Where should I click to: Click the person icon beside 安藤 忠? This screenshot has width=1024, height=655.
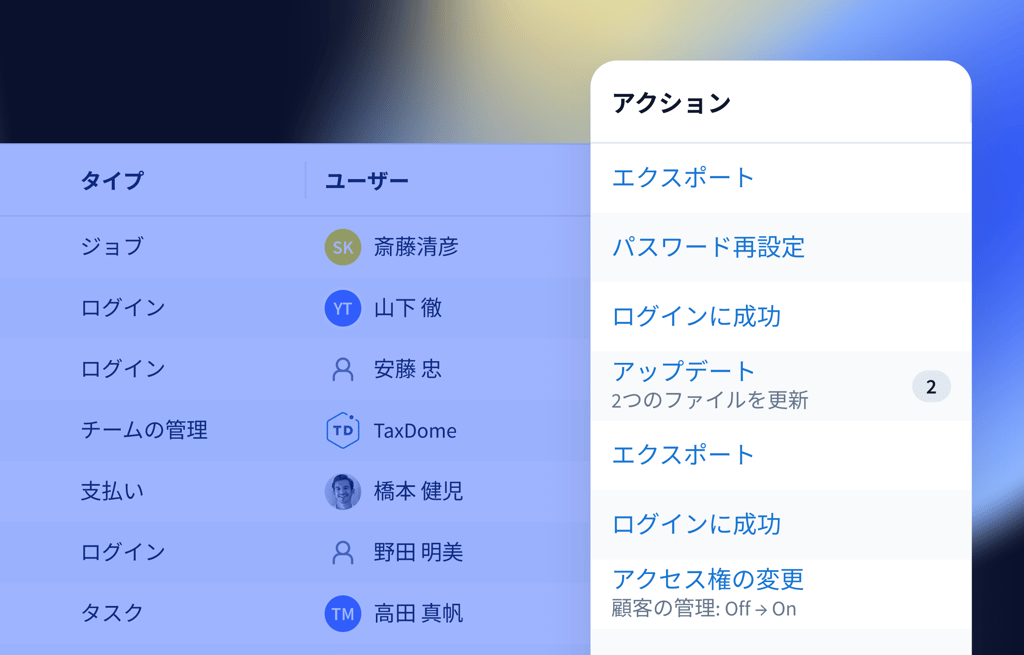[x=343, y=370]
